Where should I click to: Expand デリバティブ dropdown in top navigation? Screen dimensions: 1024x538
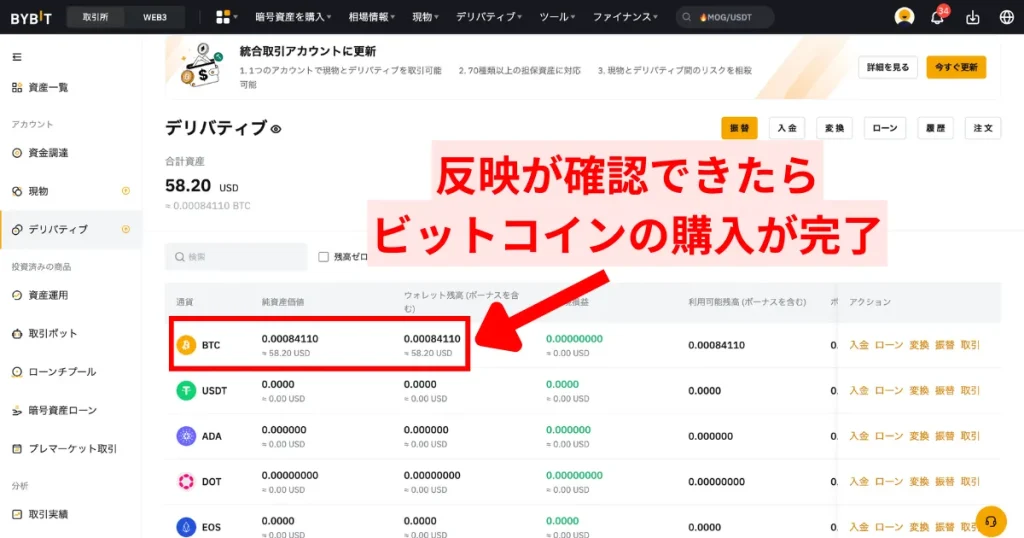point(488,17)
